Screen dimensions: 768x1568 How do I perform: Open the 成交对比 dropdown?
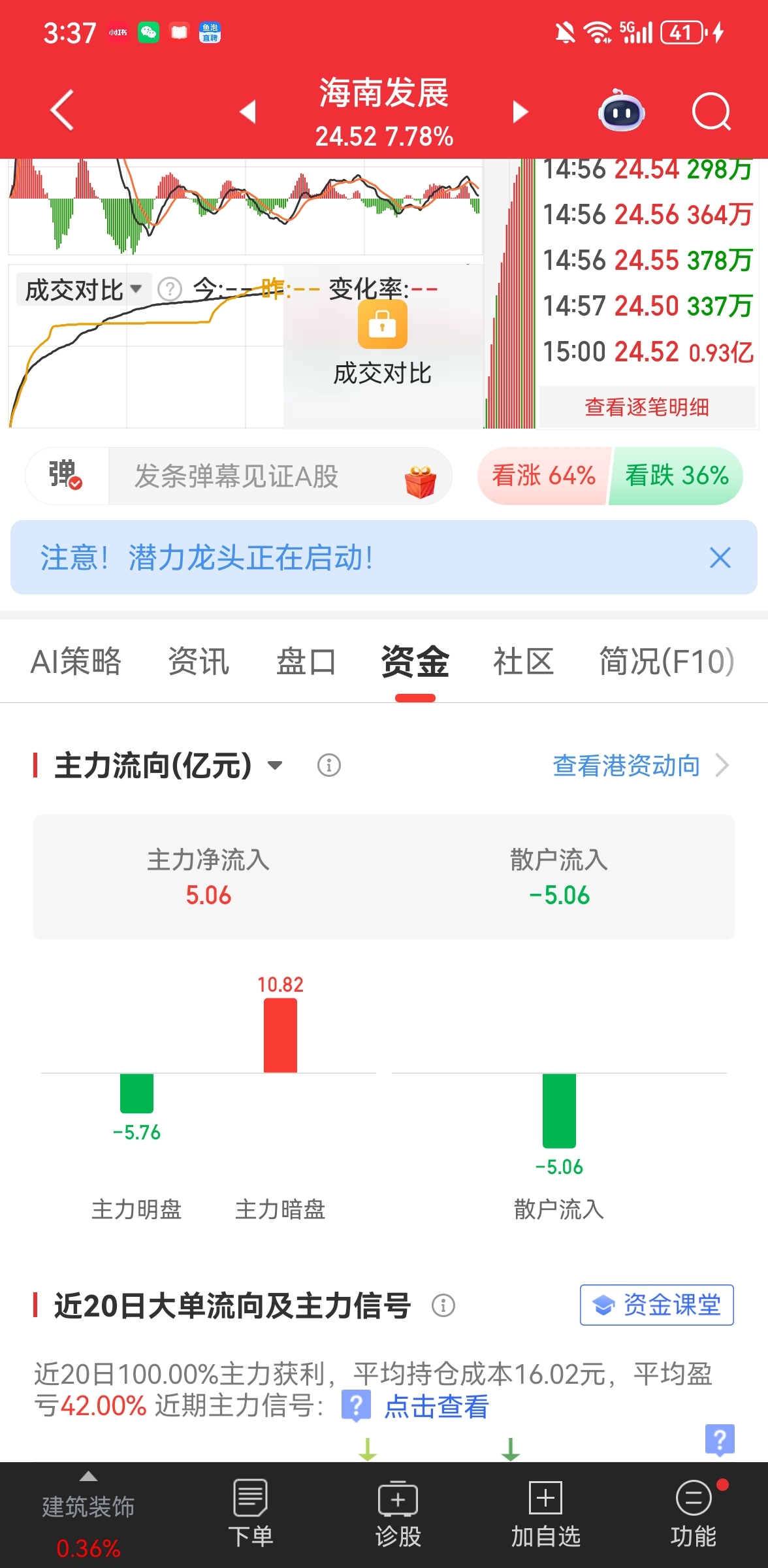(x=83, y=289)
